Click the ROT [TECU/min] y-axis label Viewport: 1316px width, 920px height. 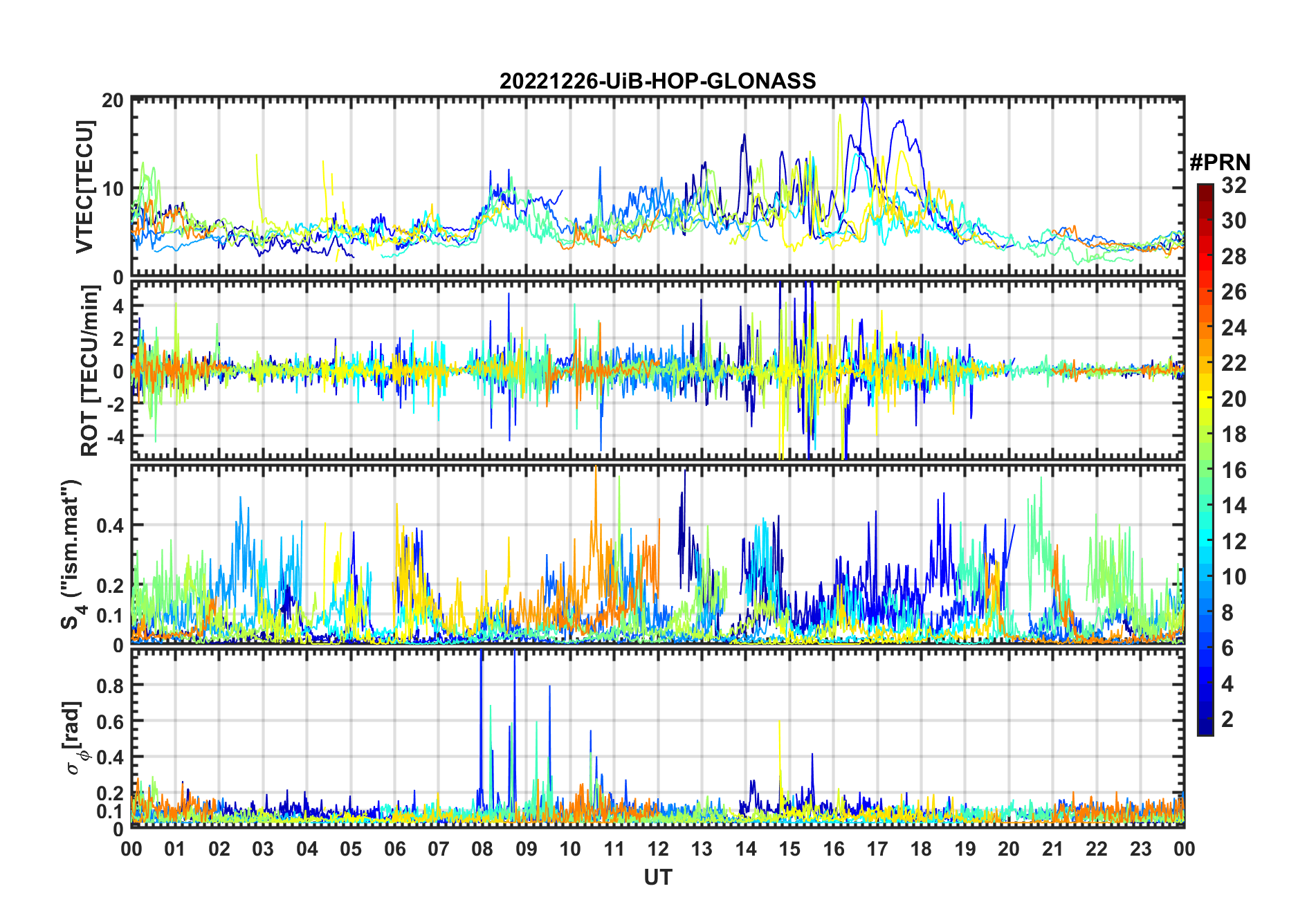(x=90, y=371)
